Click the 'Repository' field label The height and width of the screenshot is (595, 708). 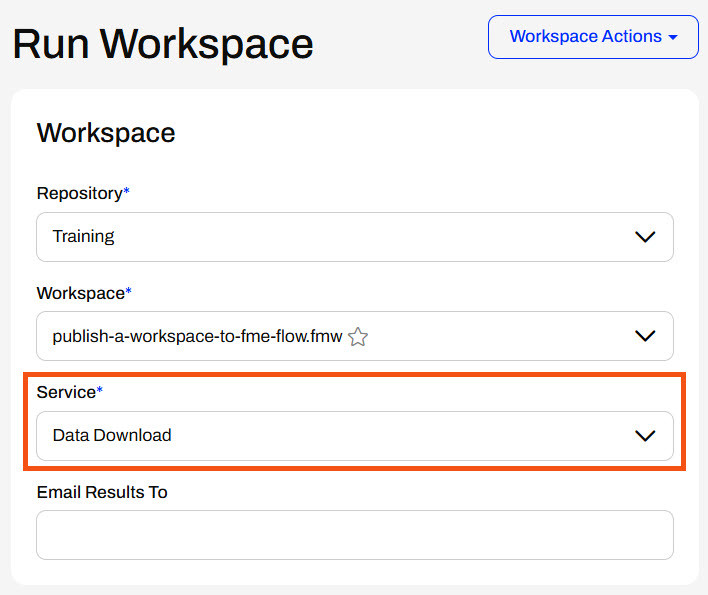coord(79,193)
